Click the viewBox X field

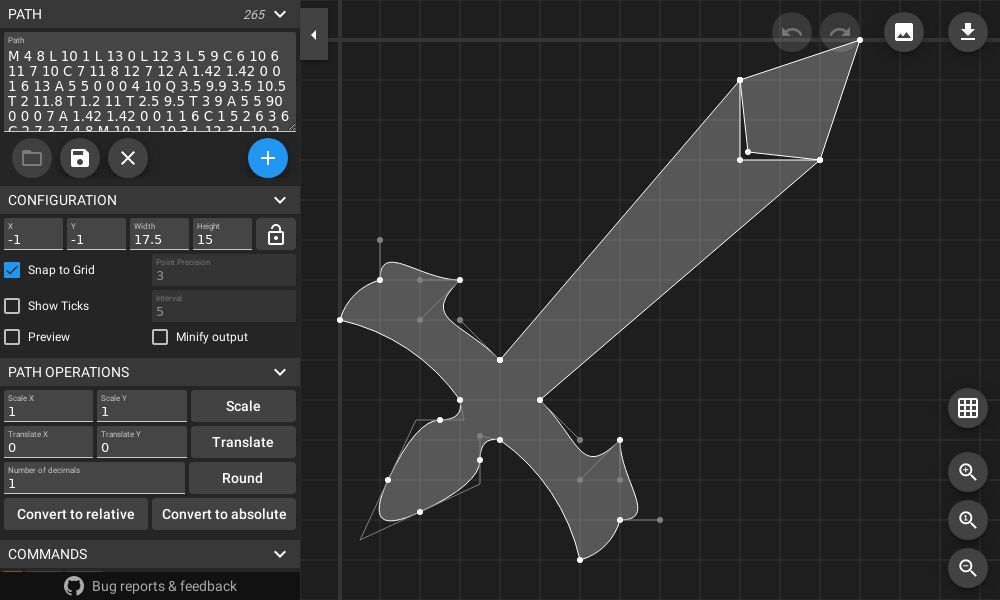(x=33, y=234)
